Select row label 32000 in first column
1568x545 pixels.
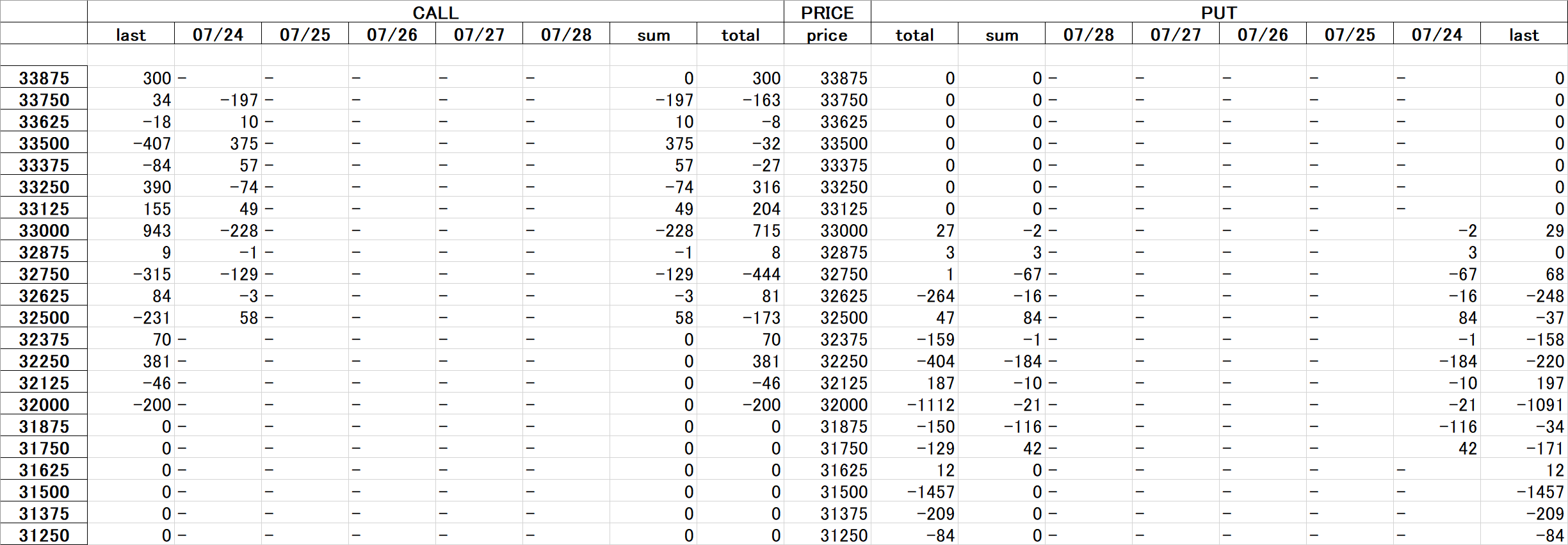44,404
